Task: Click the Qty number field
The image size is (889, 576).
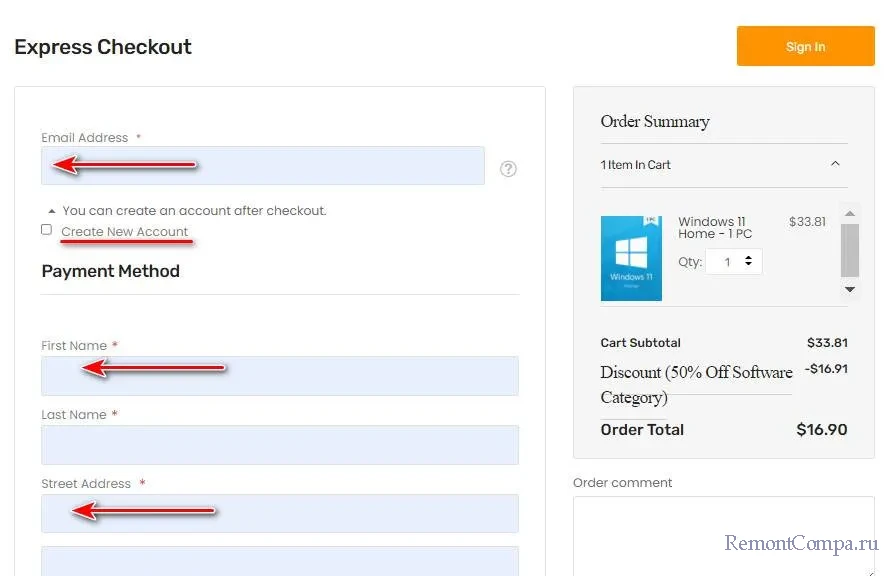Action: tap(727, 262)
